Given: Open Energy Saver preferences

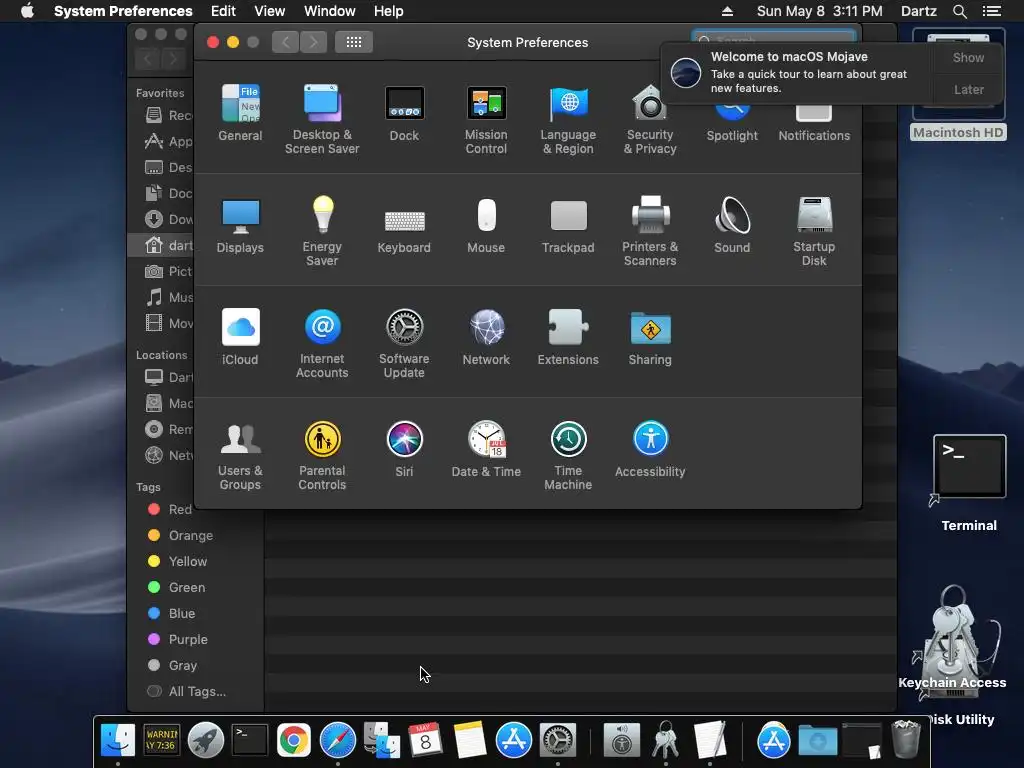Looking at the screenshot, I should point(322,231).
